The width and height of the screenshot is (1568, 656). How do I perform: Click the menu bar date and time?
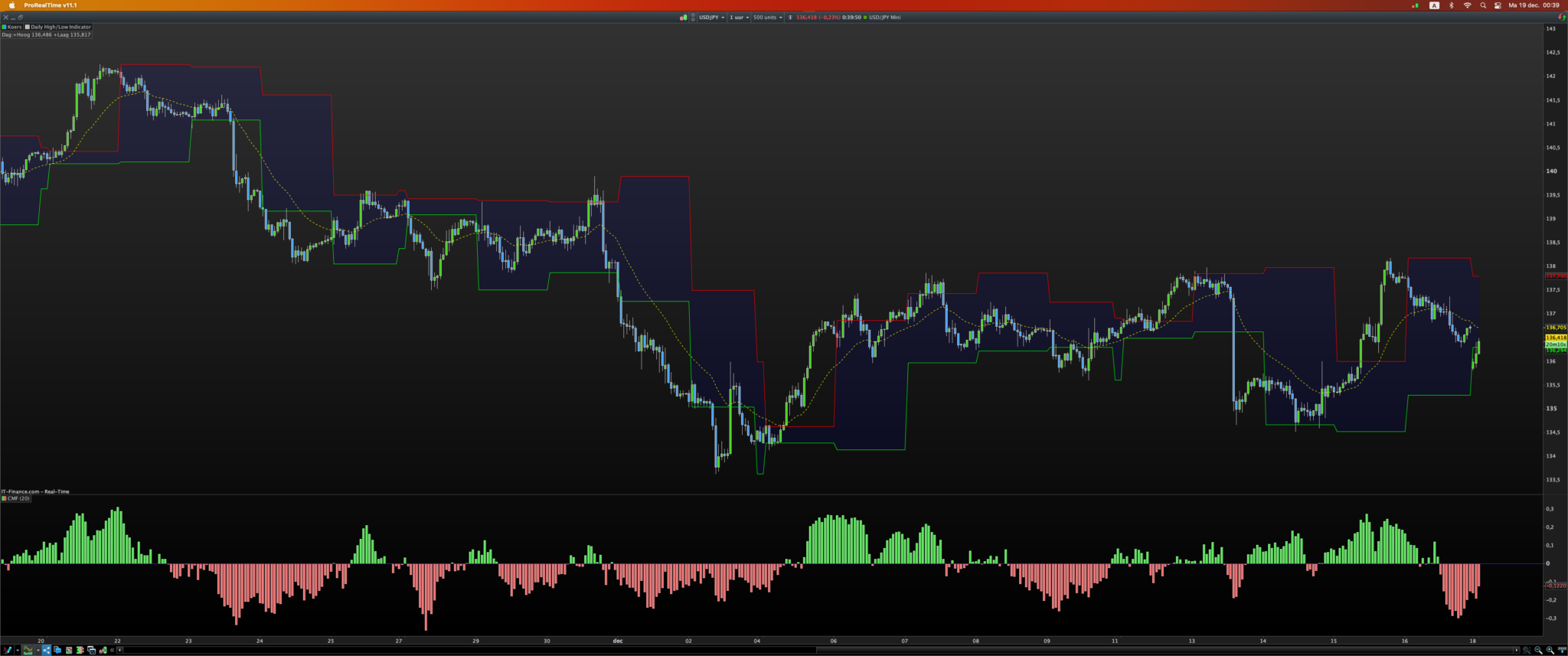click(x=1534, y=5)
